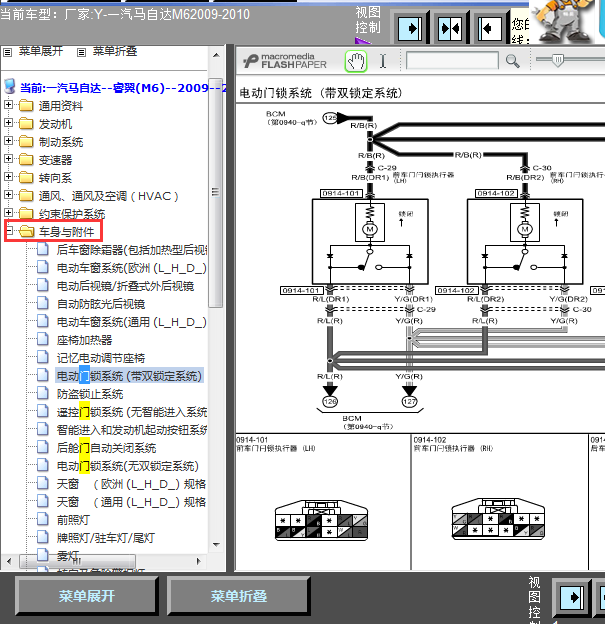Open 电动门锁系统(无双锁定系统) document
This screenshot has height=624, width=605.
tap(127, 466)
